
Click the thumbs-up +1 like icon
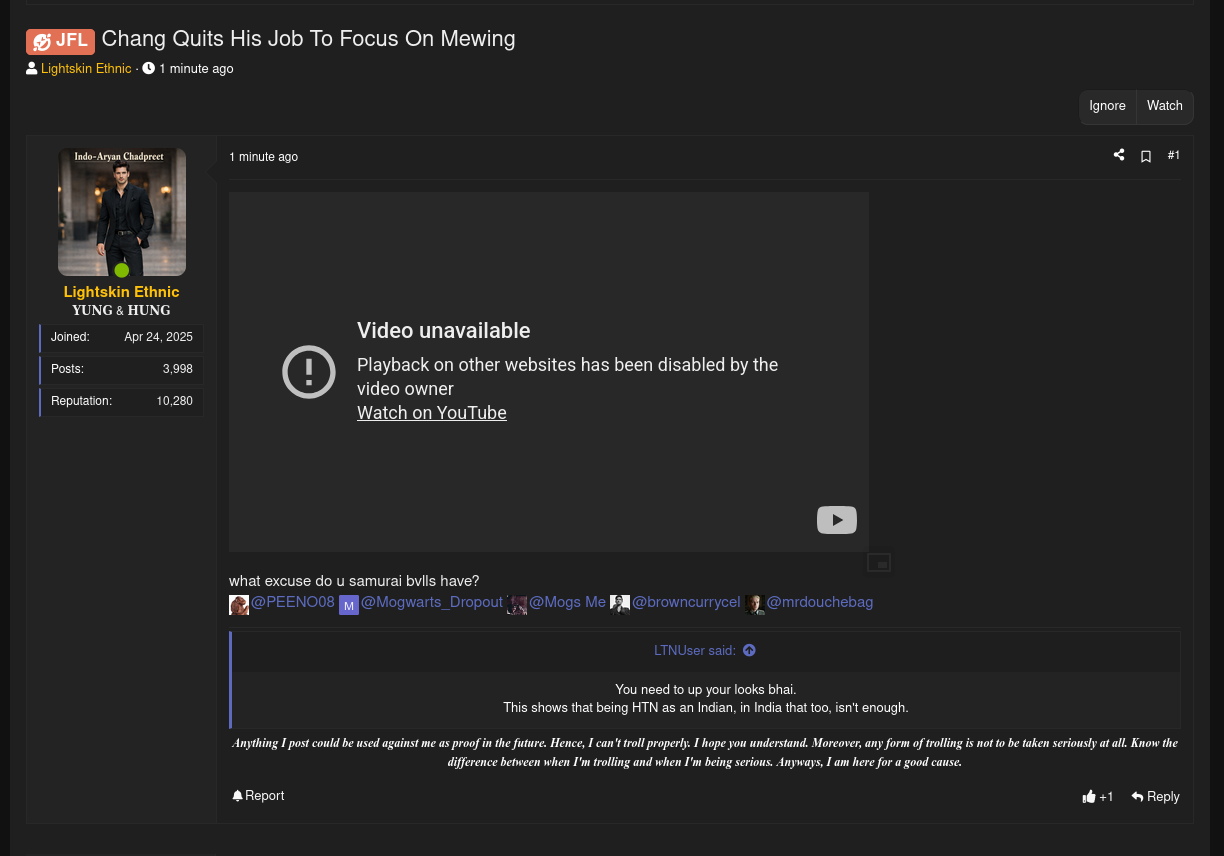(1089, 797)
